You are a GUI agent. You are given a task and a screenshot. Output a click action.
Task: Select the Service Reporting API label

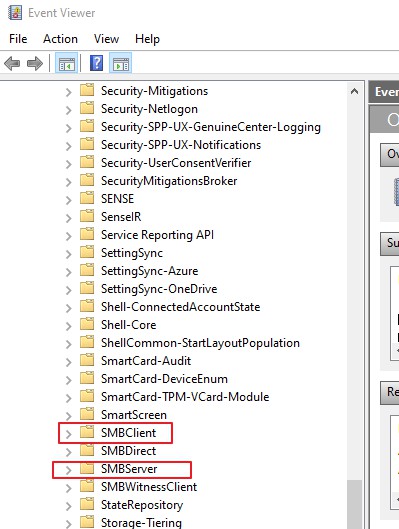(x=158, y=235)
